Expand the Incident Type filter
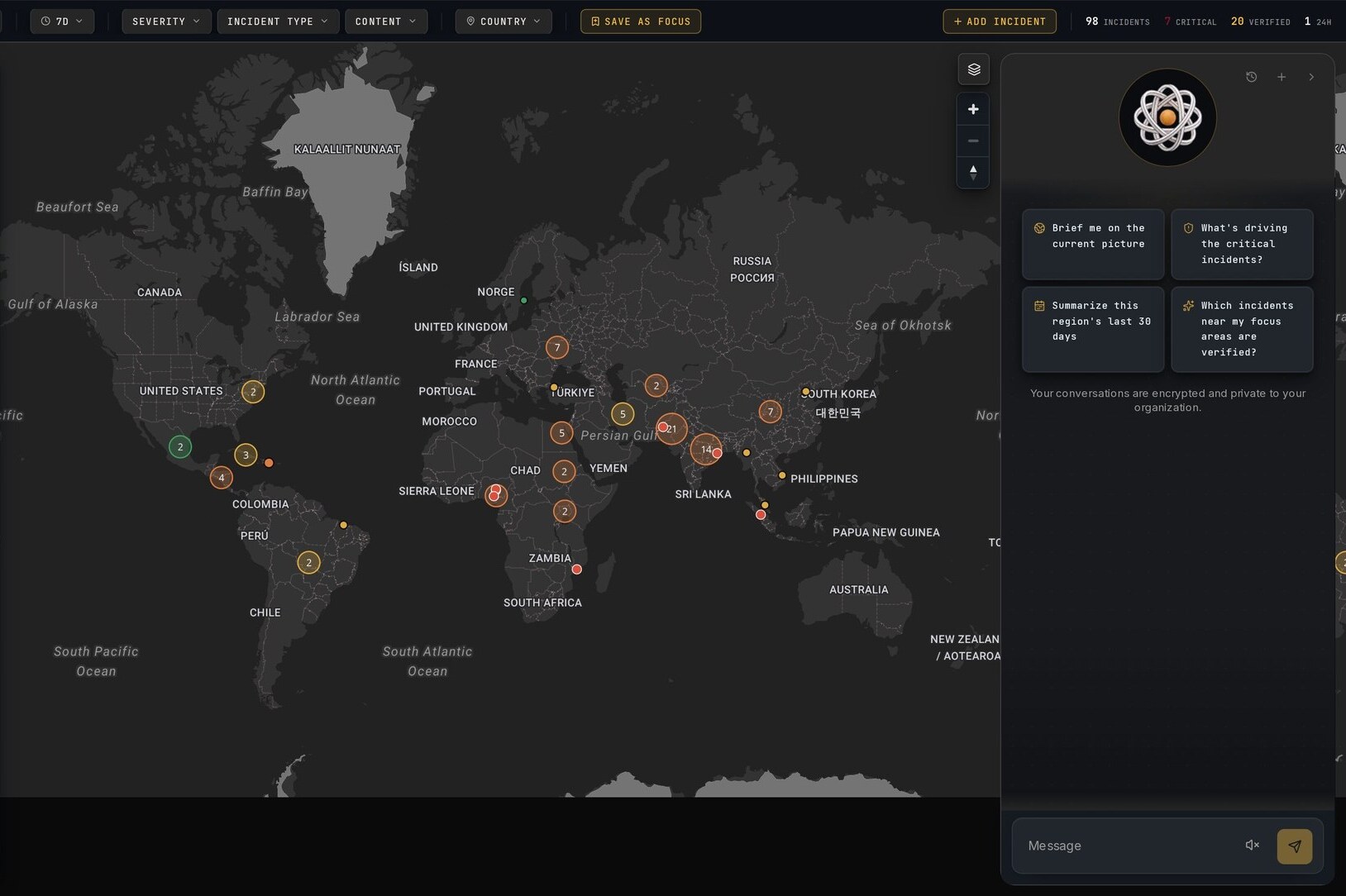The image size is (1346, 896). [278, 21]
